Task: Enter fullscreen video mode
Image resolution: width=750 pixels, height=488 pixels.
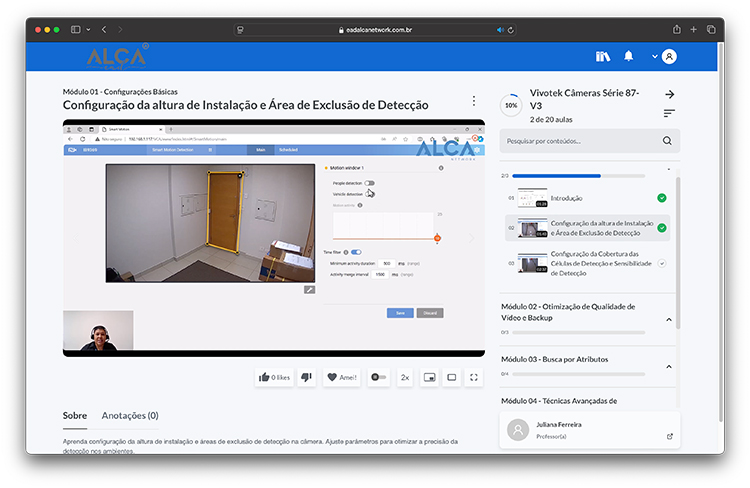Action: [474, 377]
